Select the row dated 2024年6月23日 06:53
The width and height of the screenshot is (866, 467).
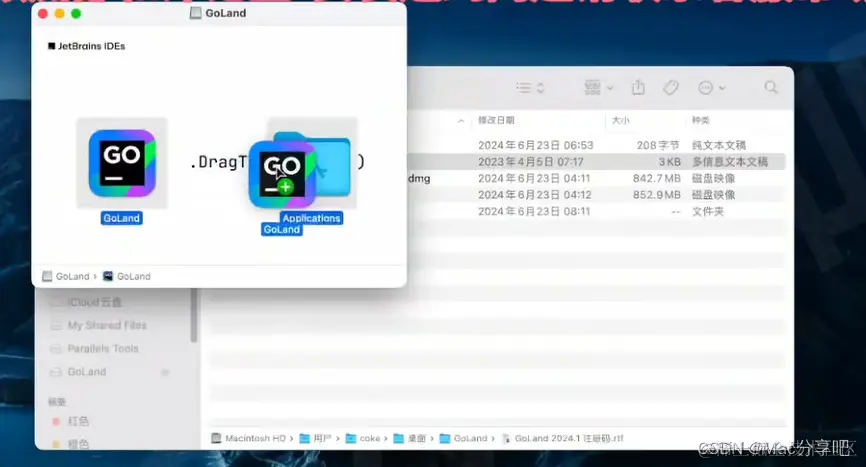click(x=596, y=145)
